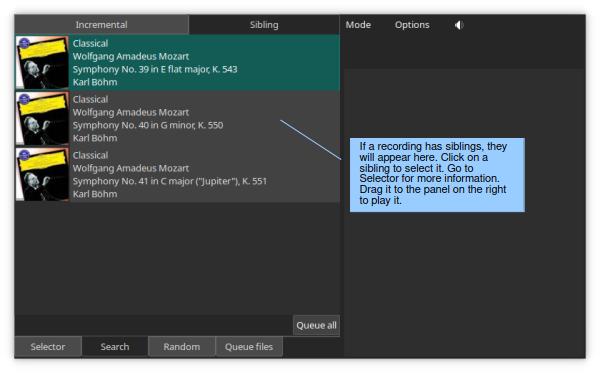Select Symphony No. 40 in G minor
This screenshot has width=601, height=373.
pyautogui.click(x=148, y=125)
